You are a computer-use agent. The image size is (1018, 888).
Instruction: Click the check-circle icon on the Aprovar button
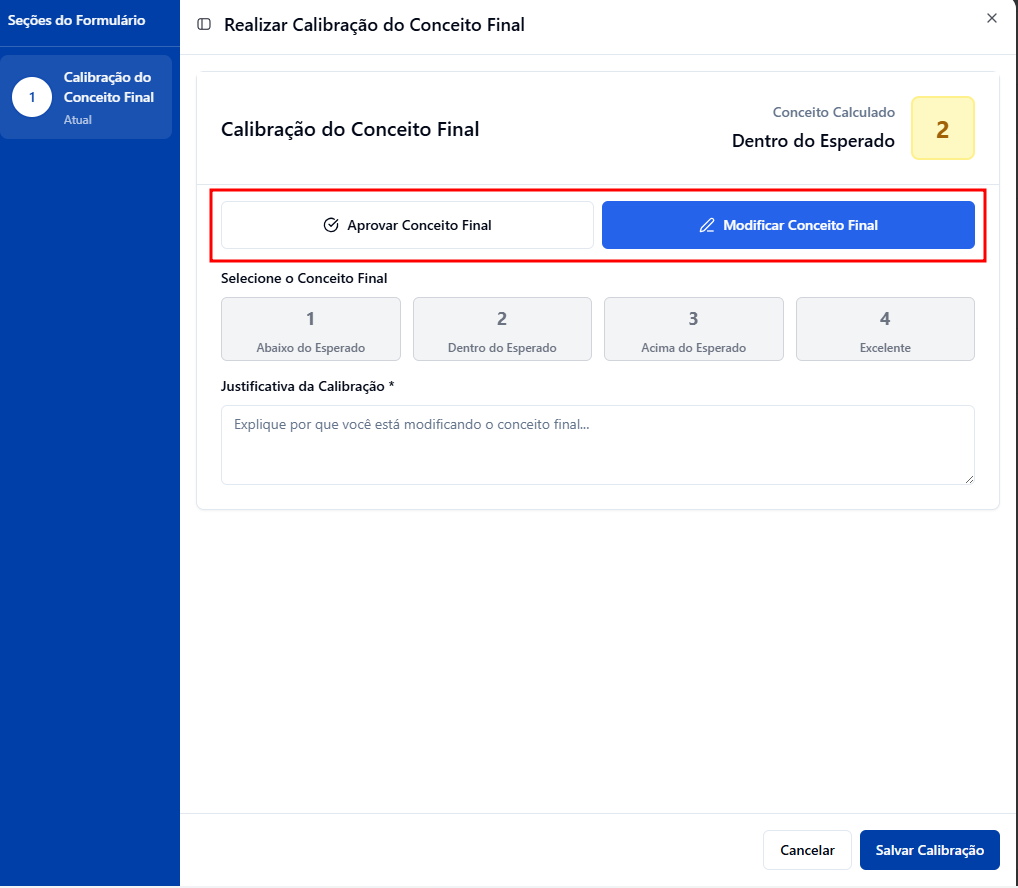(x=332, y=225)
